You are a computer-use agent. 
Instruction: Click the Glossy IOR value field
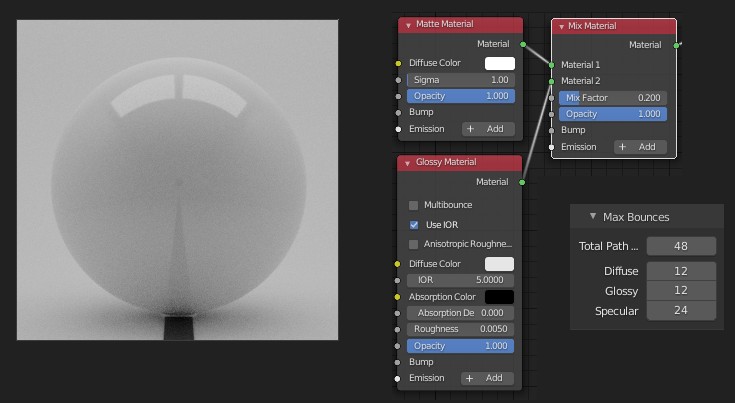coord(460,280)
